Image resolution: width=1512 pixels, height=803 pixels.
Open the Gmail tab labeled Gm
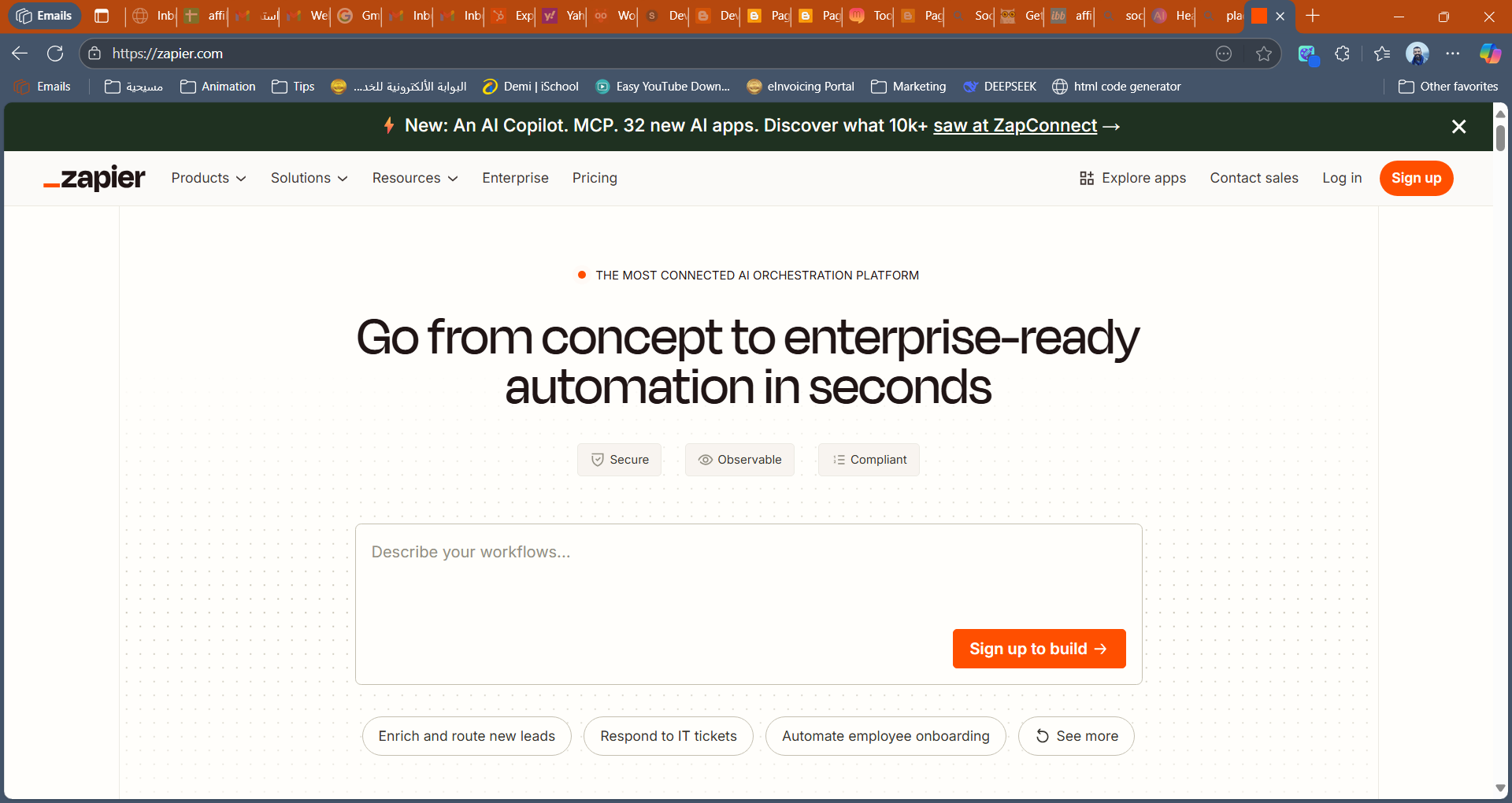click(358, 16)
